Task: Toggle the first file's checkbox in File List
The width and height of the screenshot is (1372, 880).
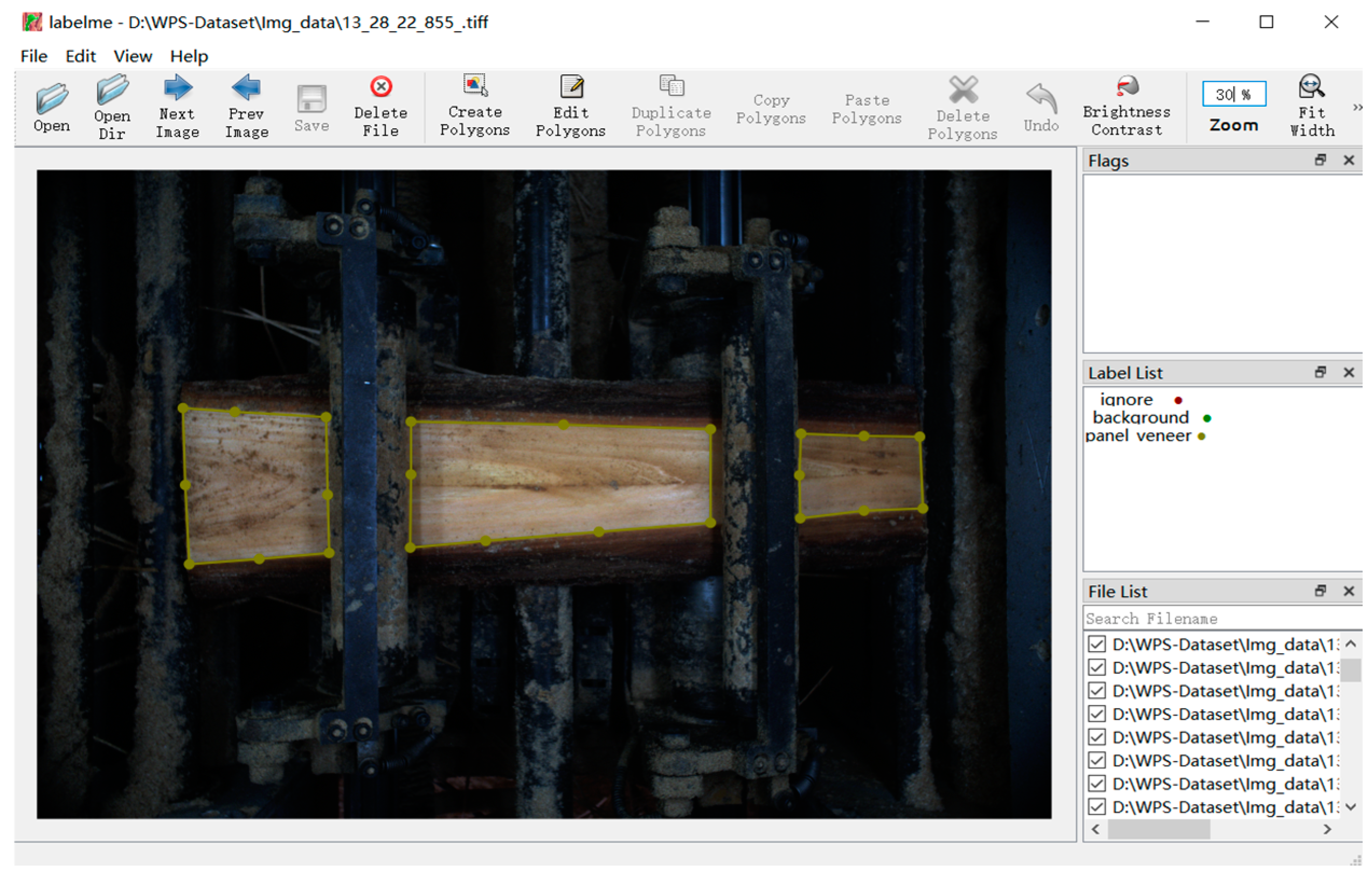Action: [x=1097, y=644]
